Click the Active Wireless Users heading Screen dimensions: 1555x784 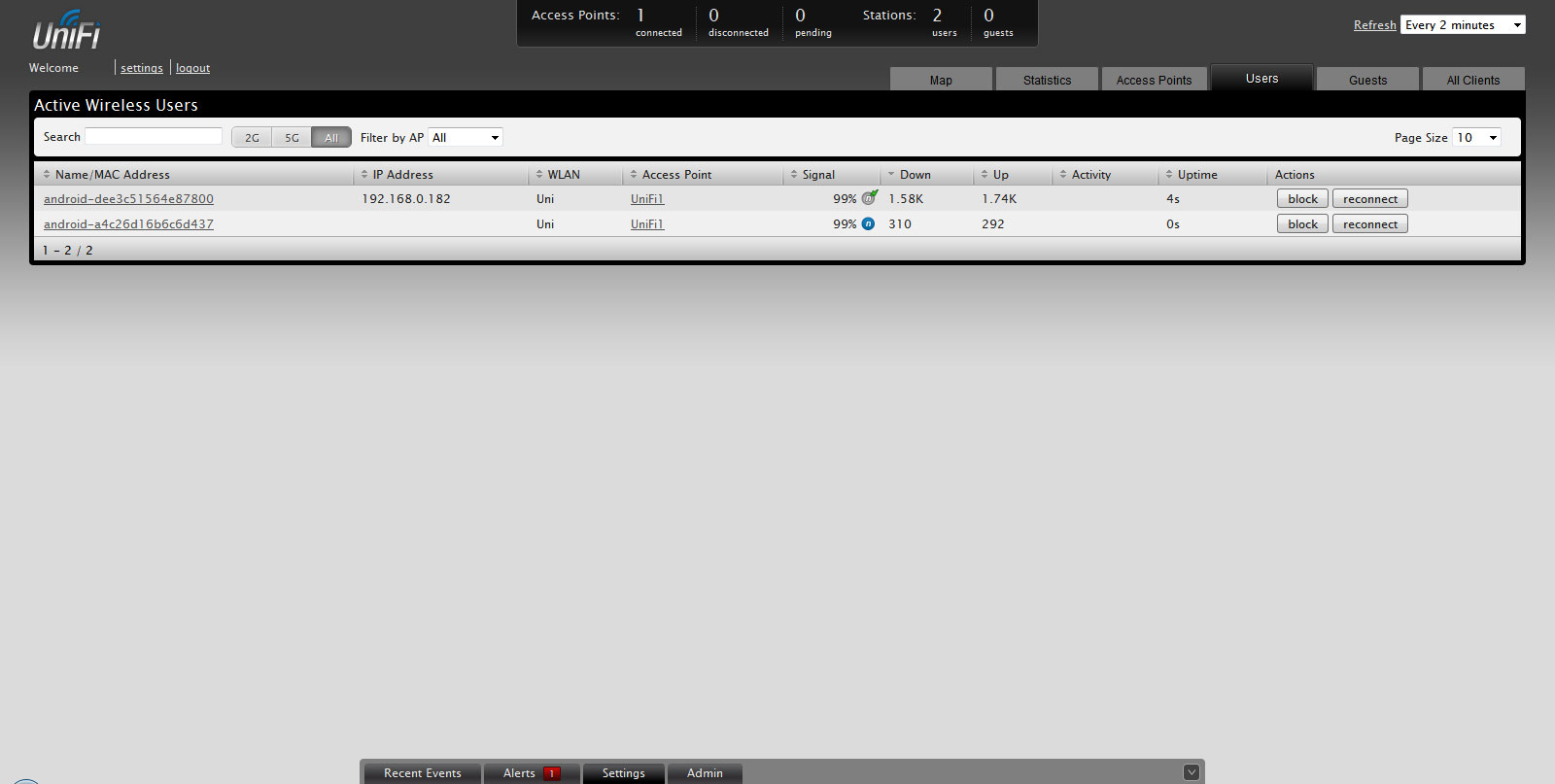coord(116,105)
